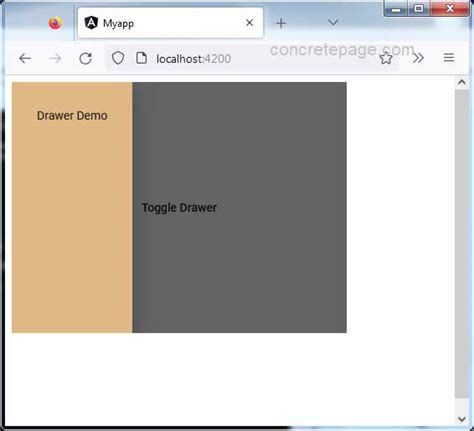Image resolution: width=474 pixels, height=431 pixels.
Task: Click the Drawer Demo text
Action: tap(72, 115)
